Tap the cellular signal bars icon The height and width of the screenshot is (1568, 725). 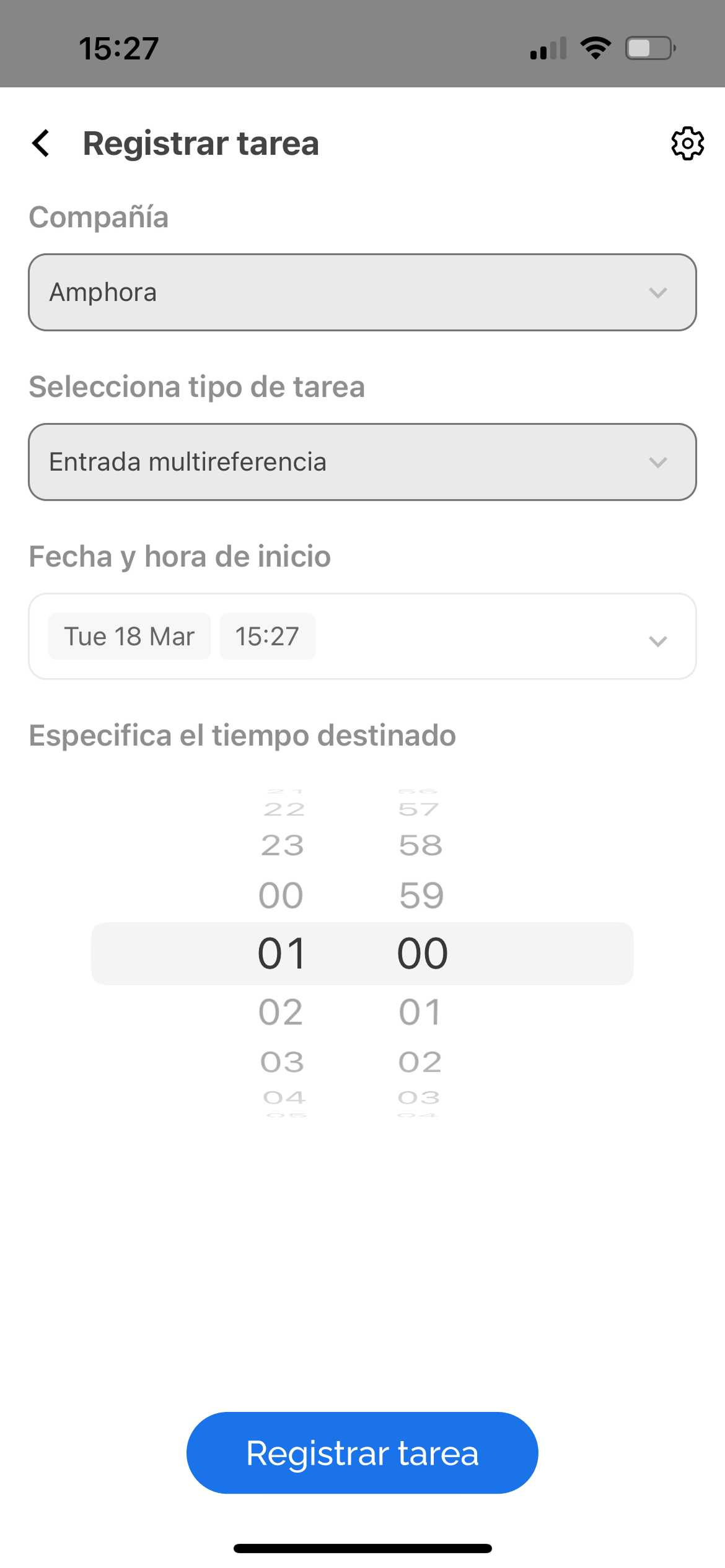point(548,48)
